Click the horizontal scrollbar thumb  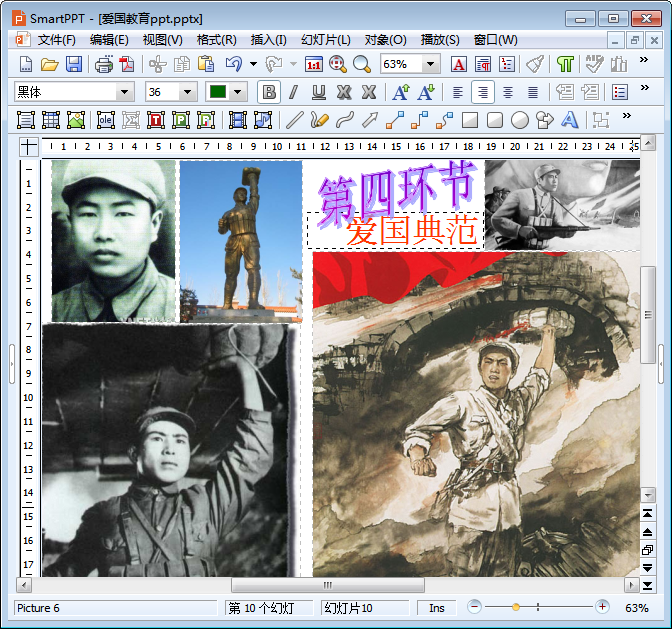[x=328, y=585]
